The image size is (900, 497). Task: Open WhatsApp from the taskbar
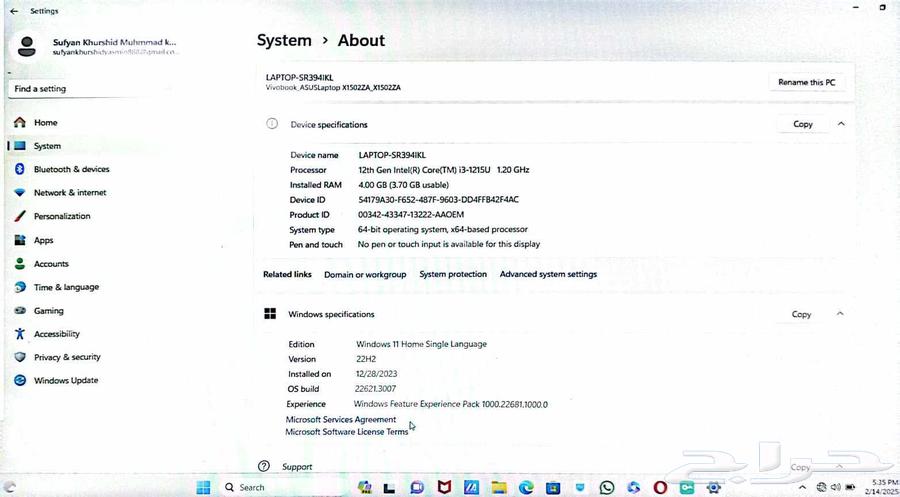607,487
